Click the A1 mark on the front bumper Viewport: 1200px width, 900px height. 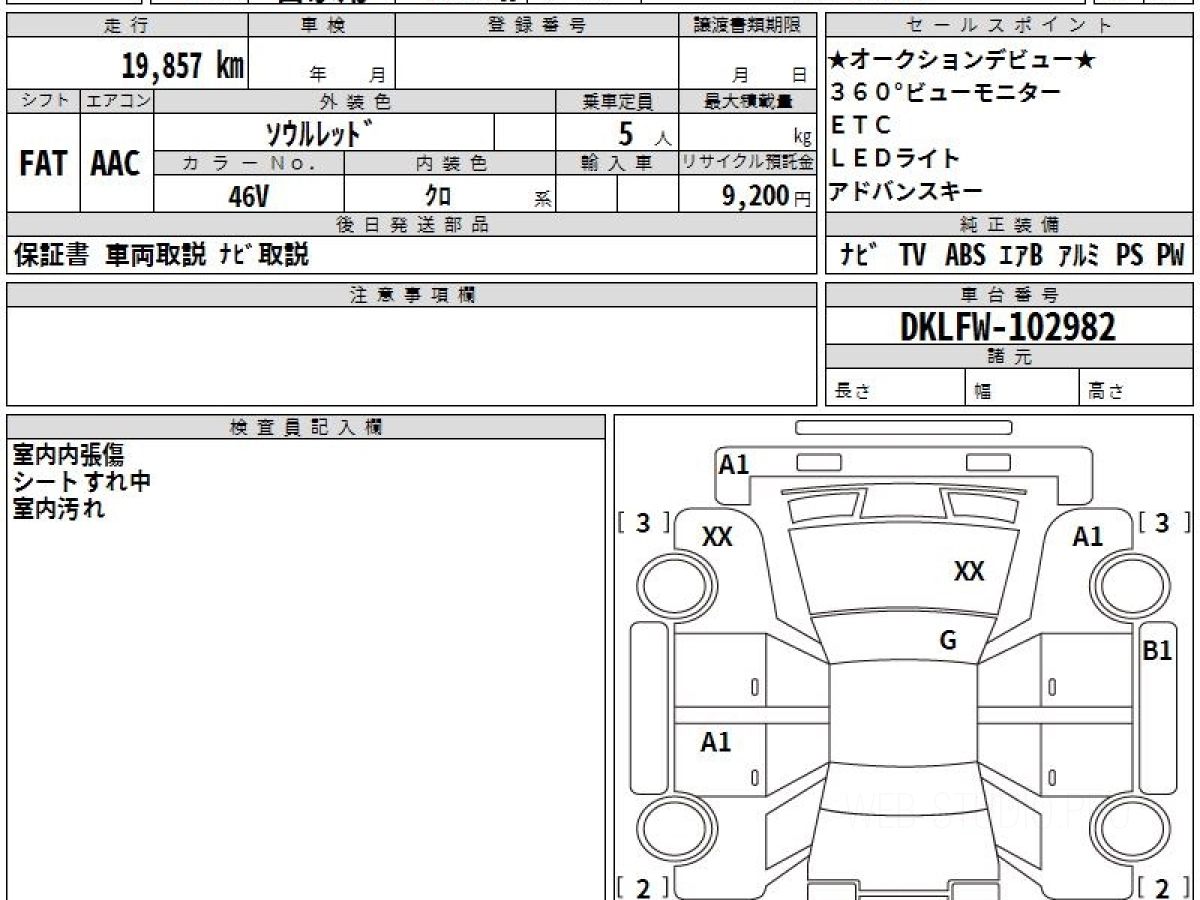click(734, 464)
